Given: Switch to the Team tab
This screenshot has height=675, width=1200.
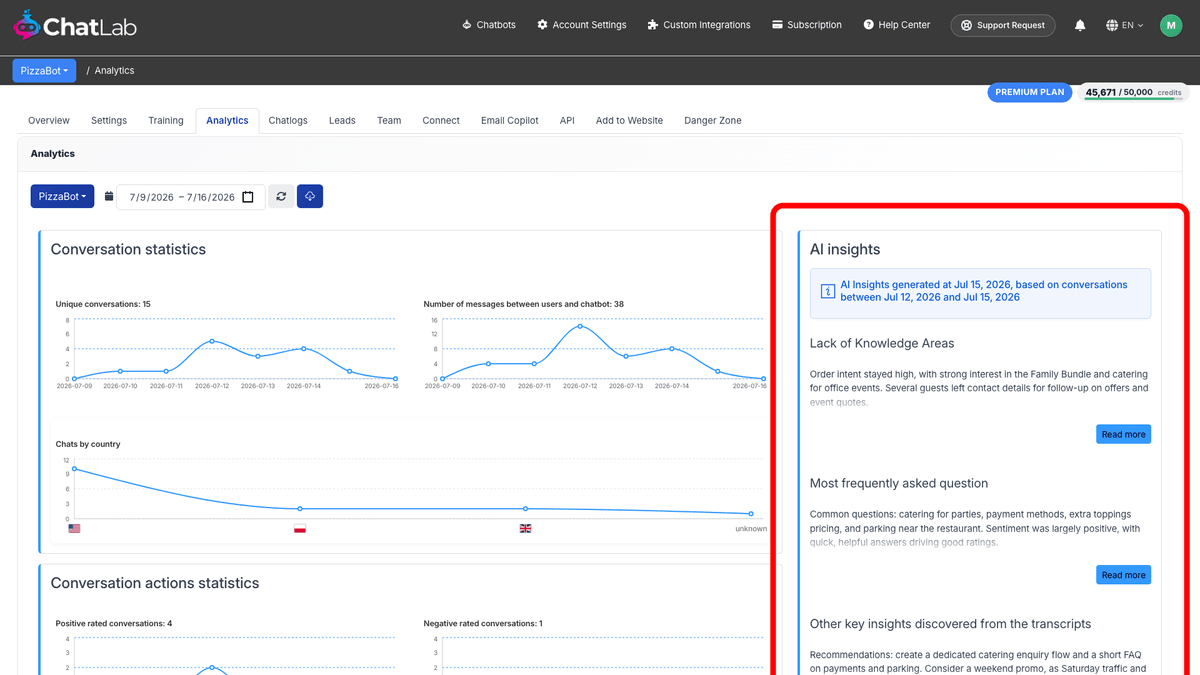Looking at the screenshot, I should 389,121.
